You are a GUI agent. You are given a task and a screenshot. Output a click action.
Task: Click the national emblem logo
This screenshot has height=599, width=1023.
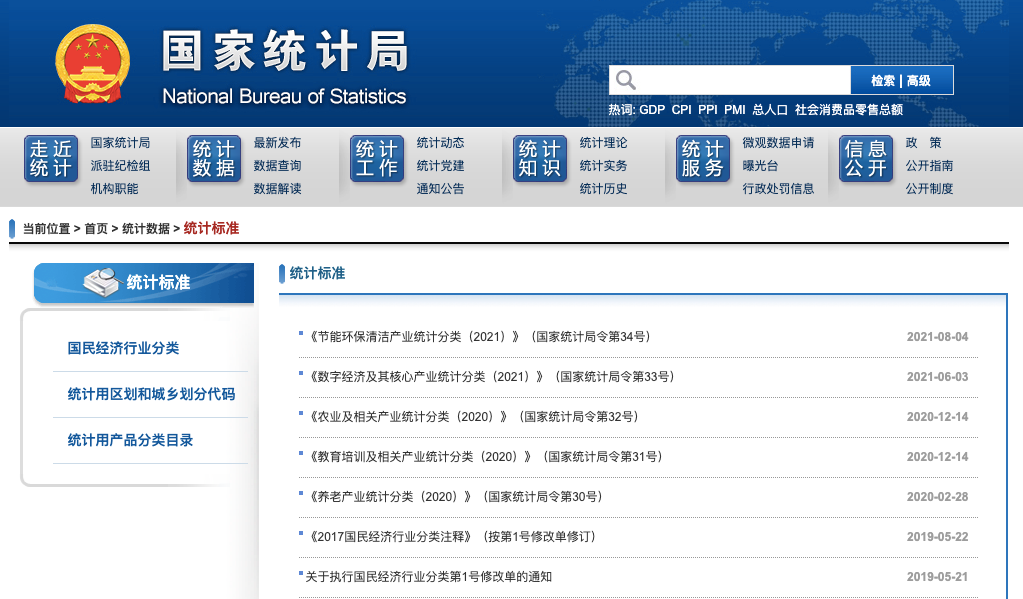pyautogui.click(x=93, y=64)
